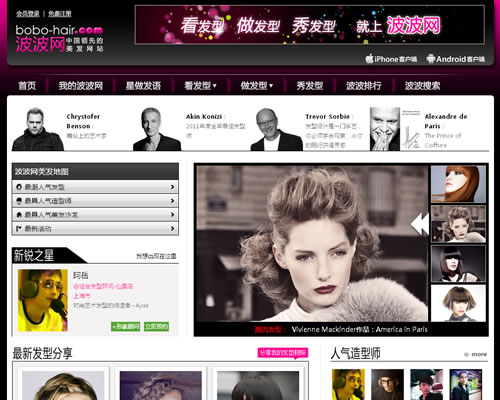The width and height of the screenshot is (500, 400).
Task: Select the red-haired model thumbnail
Action: (x=458, y=184)
